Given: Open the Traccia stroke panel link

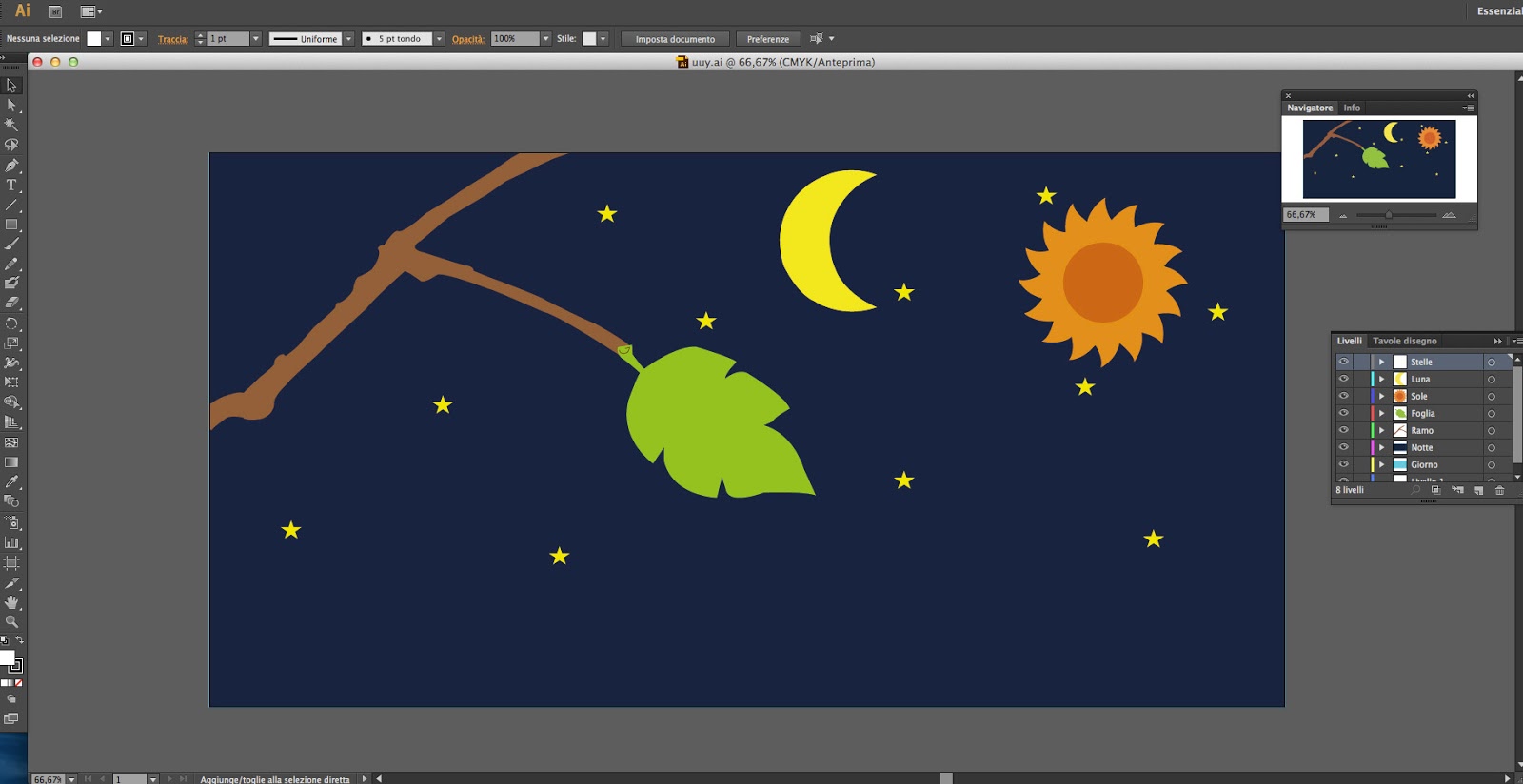Looking at the screenshot, I should (173, 39).
